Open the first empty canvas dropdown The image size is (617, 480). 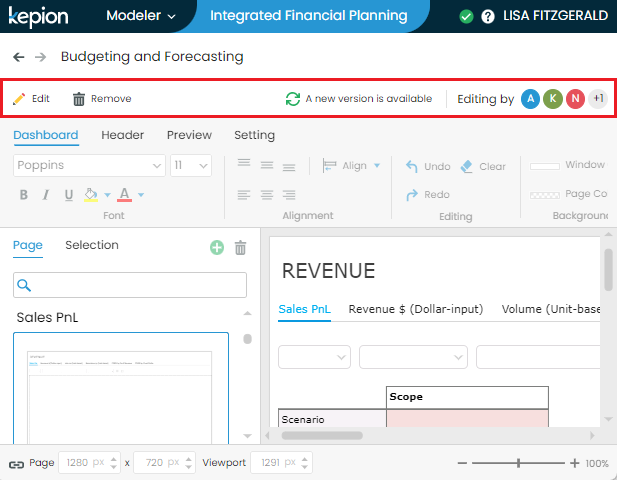click(x=314, y=357)
